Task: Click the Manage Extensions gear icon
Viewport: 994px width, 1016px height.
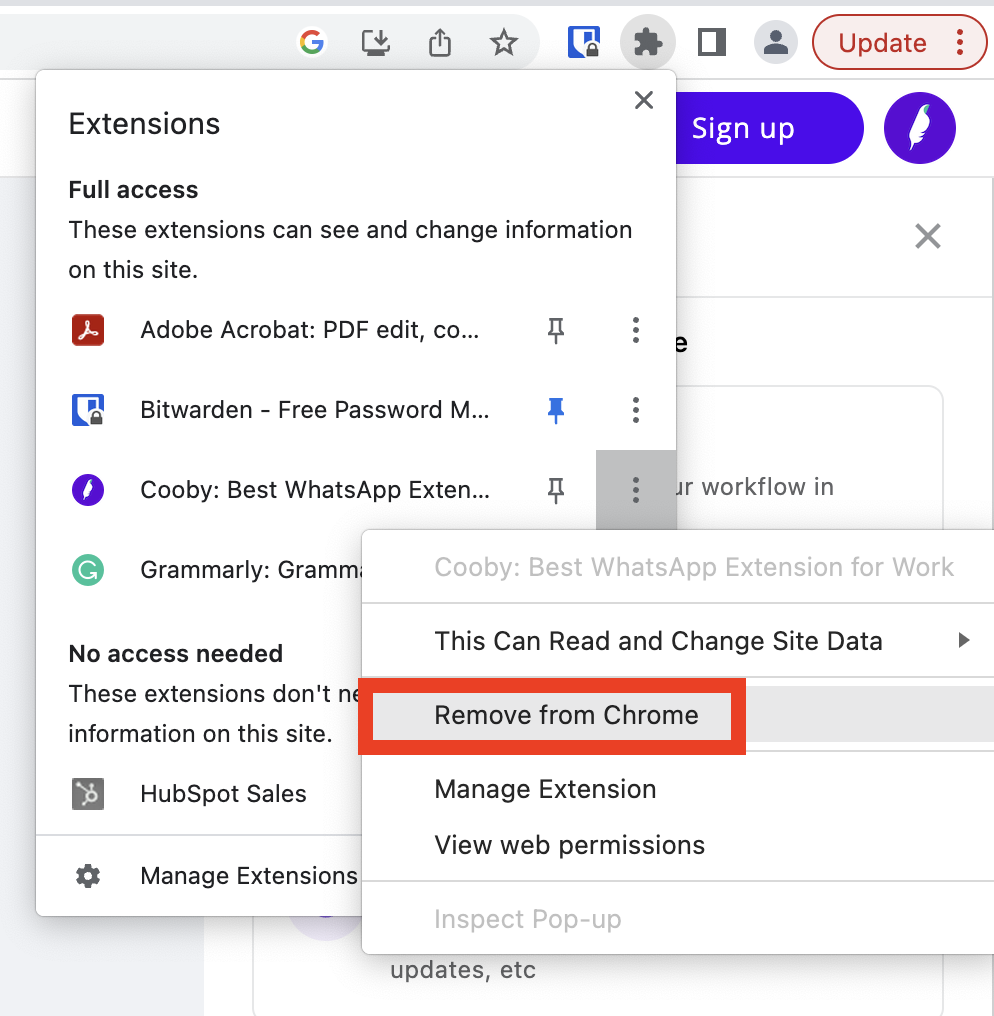Action: point(88,876)
